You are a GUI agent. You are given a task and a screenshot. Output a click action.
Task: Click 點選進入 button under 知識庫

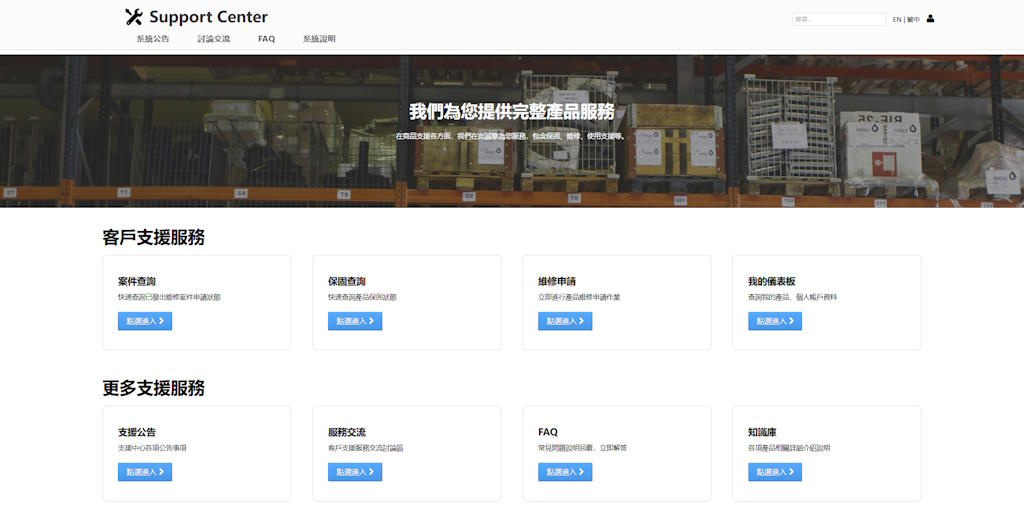pos(775,472)
